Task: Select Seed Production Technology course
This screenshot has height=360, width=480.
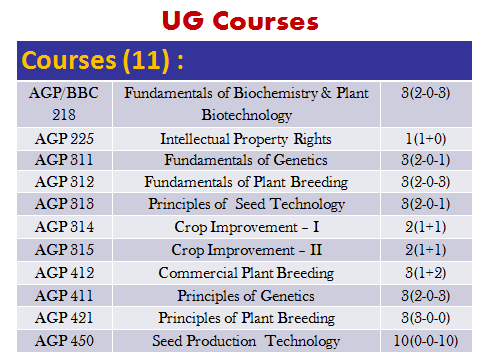Action: (x=246, y=341)
